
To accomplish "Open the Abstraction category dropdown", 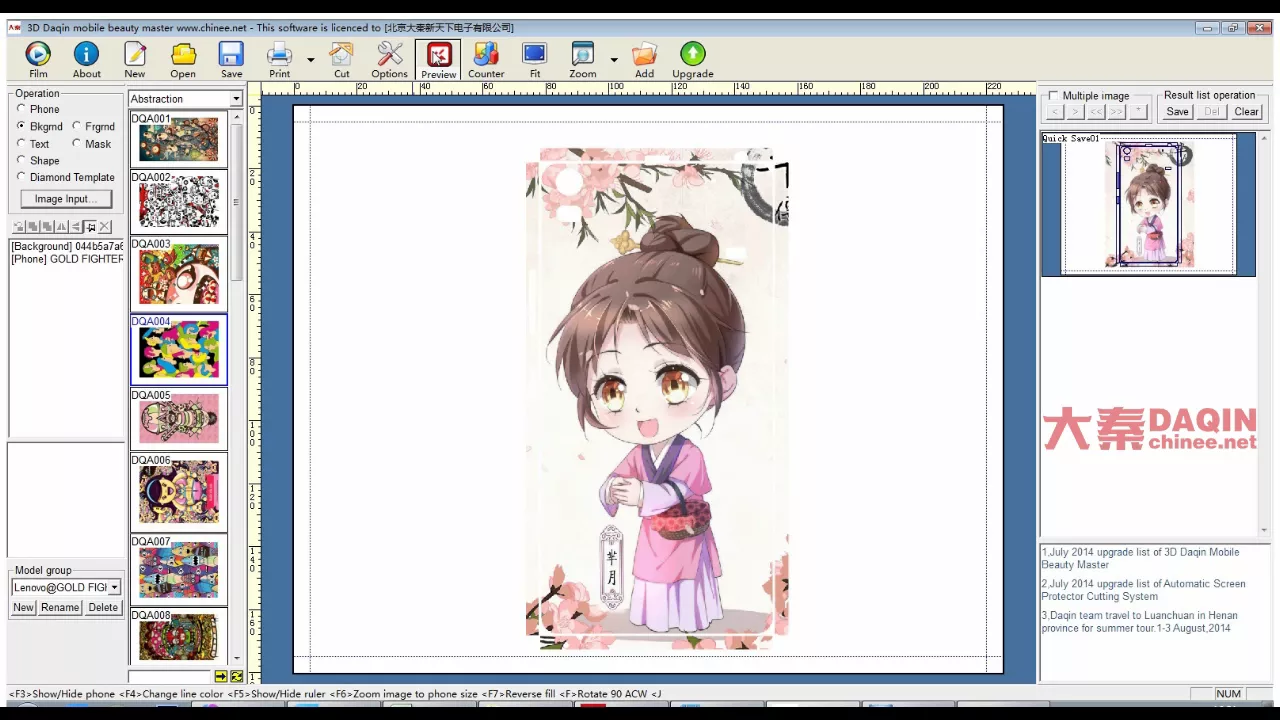I will coord(236,99).
